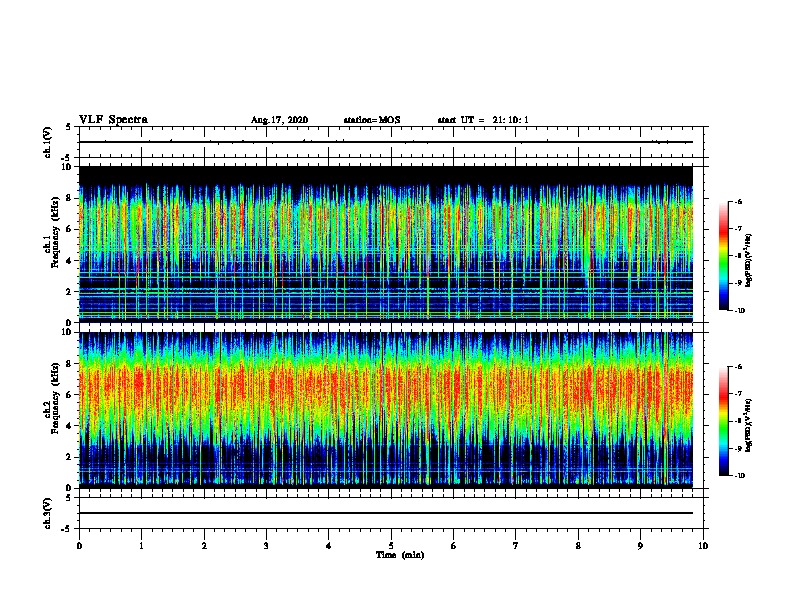Select the date text "Aug.17, 2020"

(x=279, y=120)
